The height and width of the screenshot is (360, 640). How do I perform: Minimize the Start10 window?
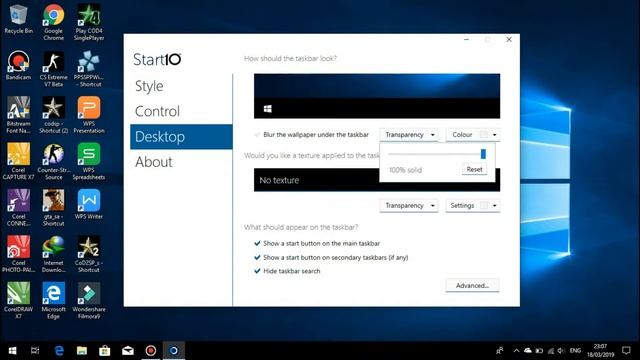(466, 40)
